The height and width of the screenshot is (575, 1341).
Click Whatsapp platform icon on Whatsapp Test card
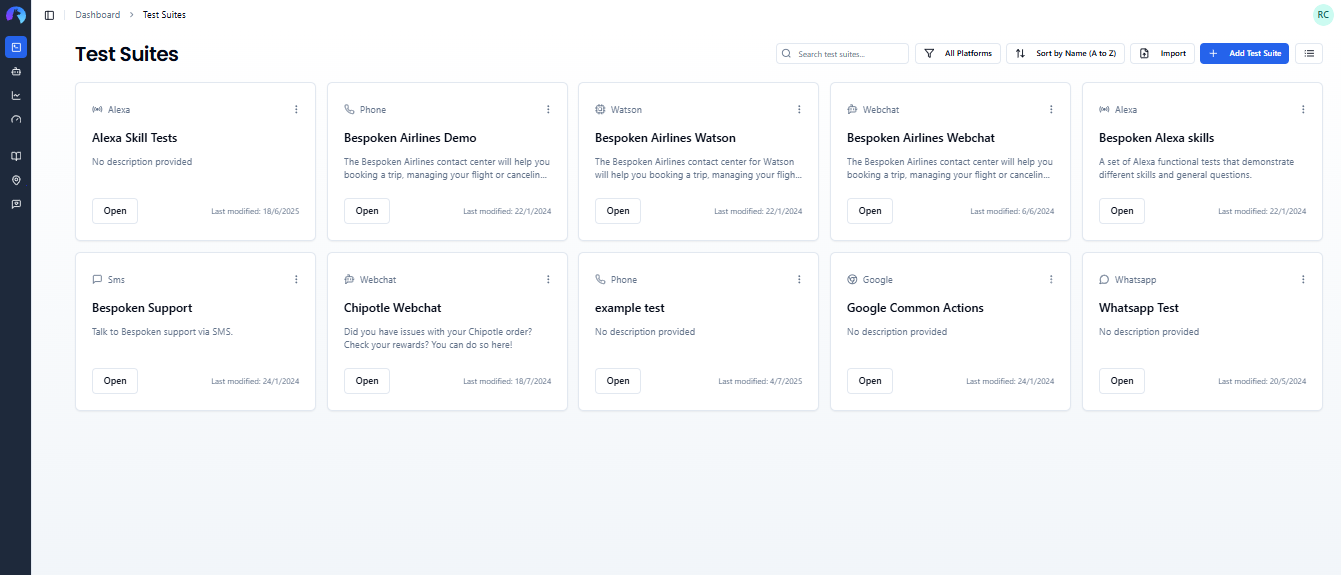[x=1104, y=280]
